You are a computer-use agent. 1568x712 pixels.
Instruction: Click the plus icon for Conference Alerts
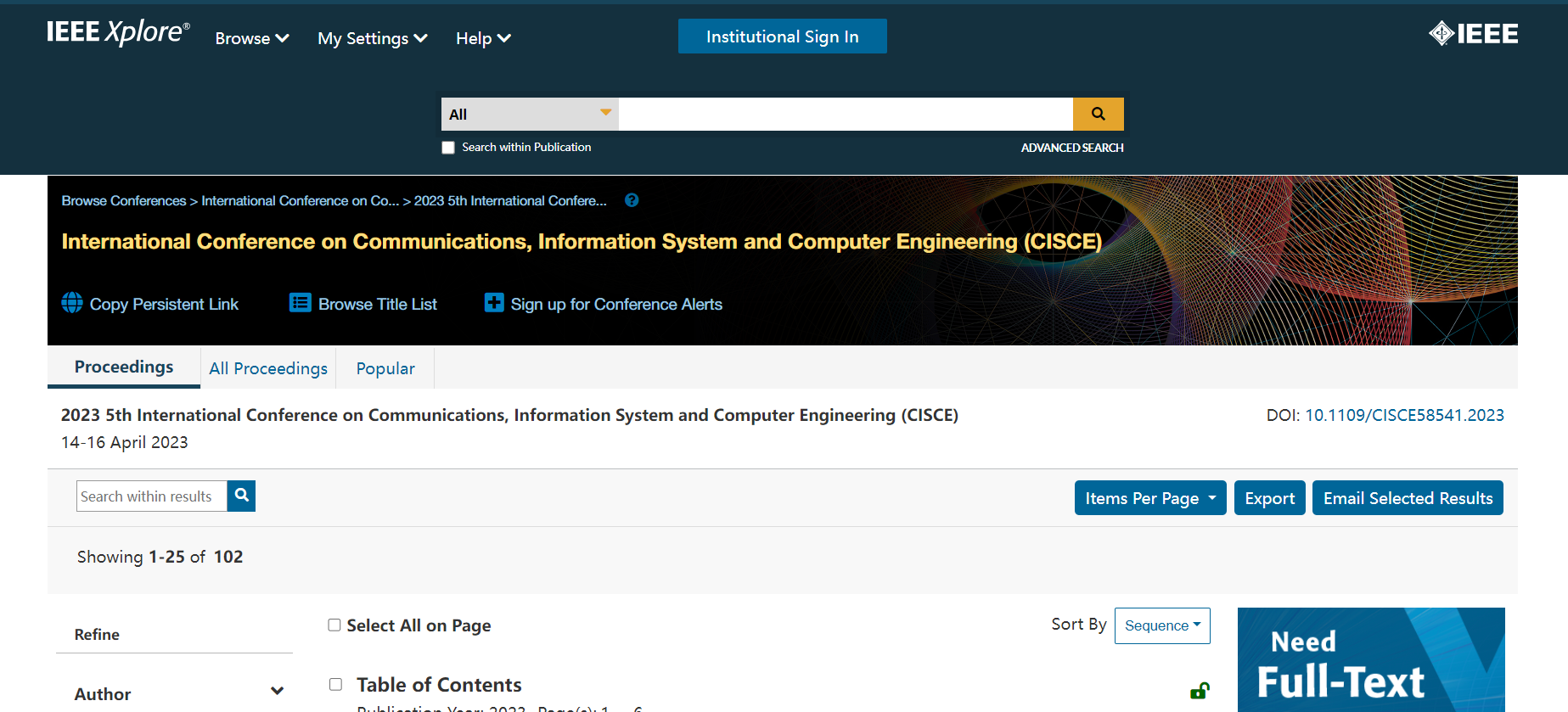point(494,303)
